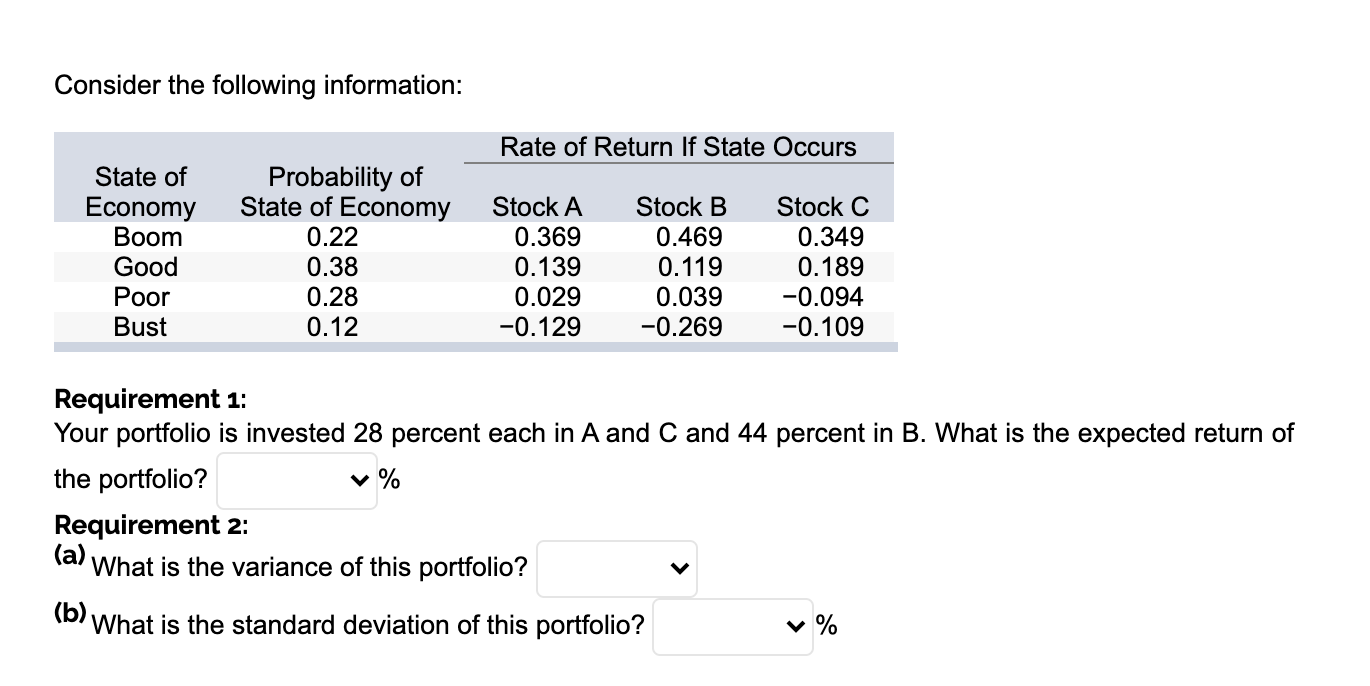1370x686 pixels.
Task: Click the Stock B column header
Action: coord(680,207)
